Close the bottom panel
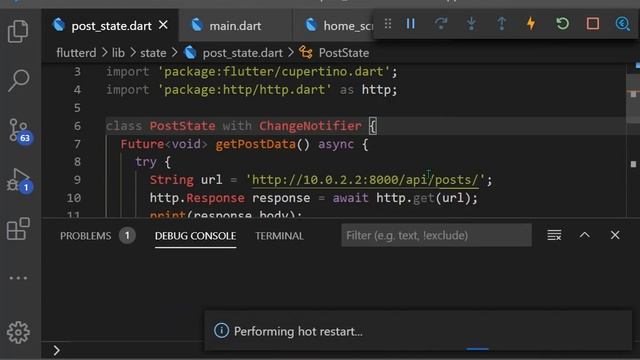640x360 pixels. pos(615,235)
